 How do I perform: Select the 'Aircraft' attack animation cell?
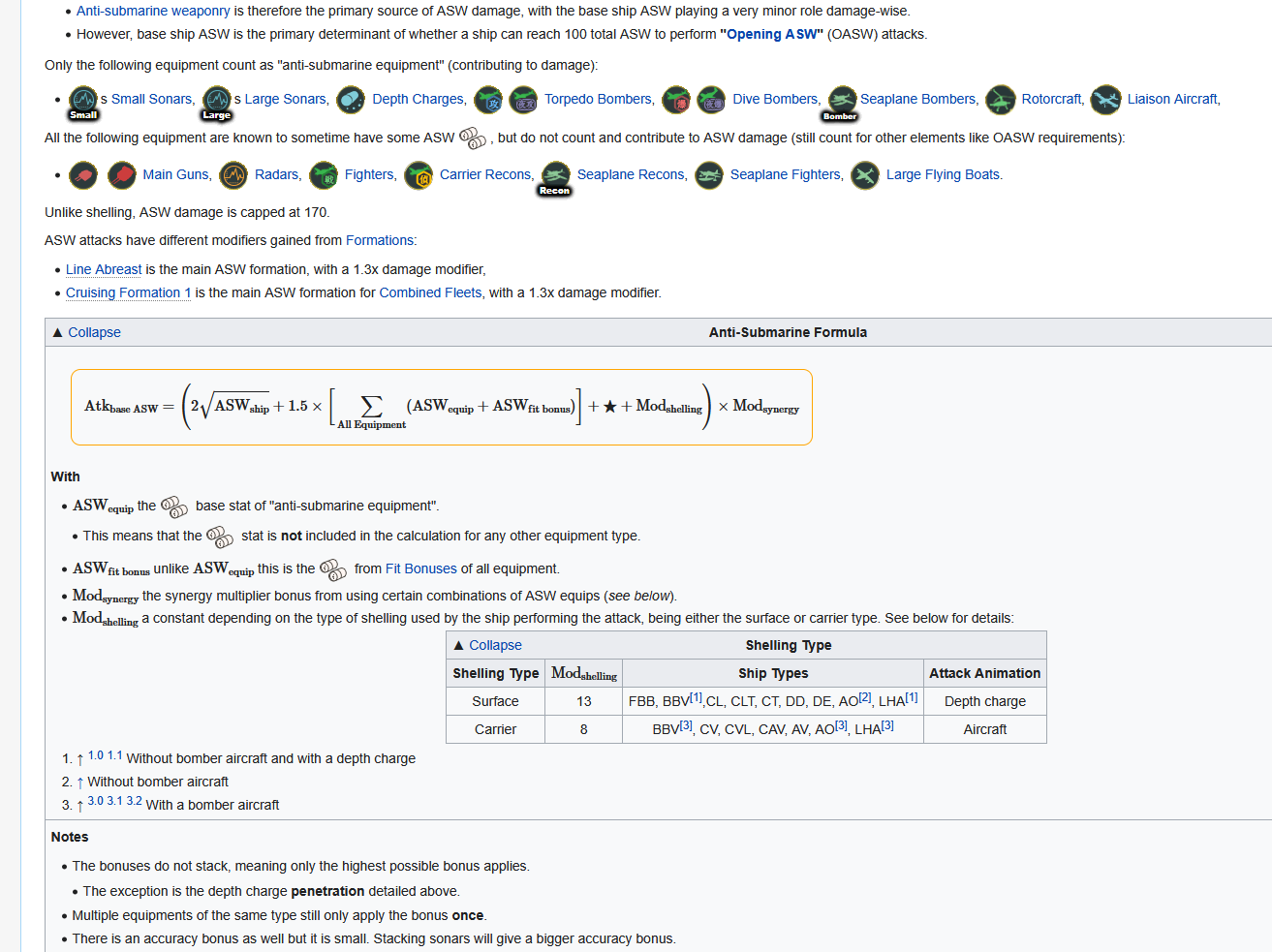pos(985,729)
